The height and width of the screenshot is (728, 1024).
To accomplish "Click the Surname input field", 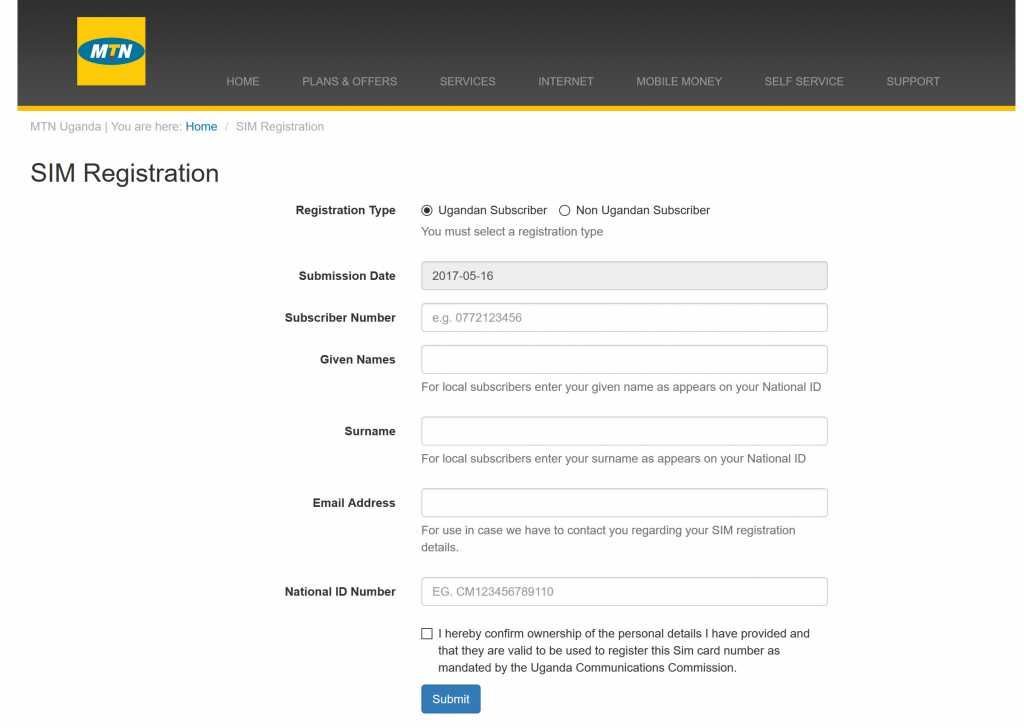I will point(624,431).
